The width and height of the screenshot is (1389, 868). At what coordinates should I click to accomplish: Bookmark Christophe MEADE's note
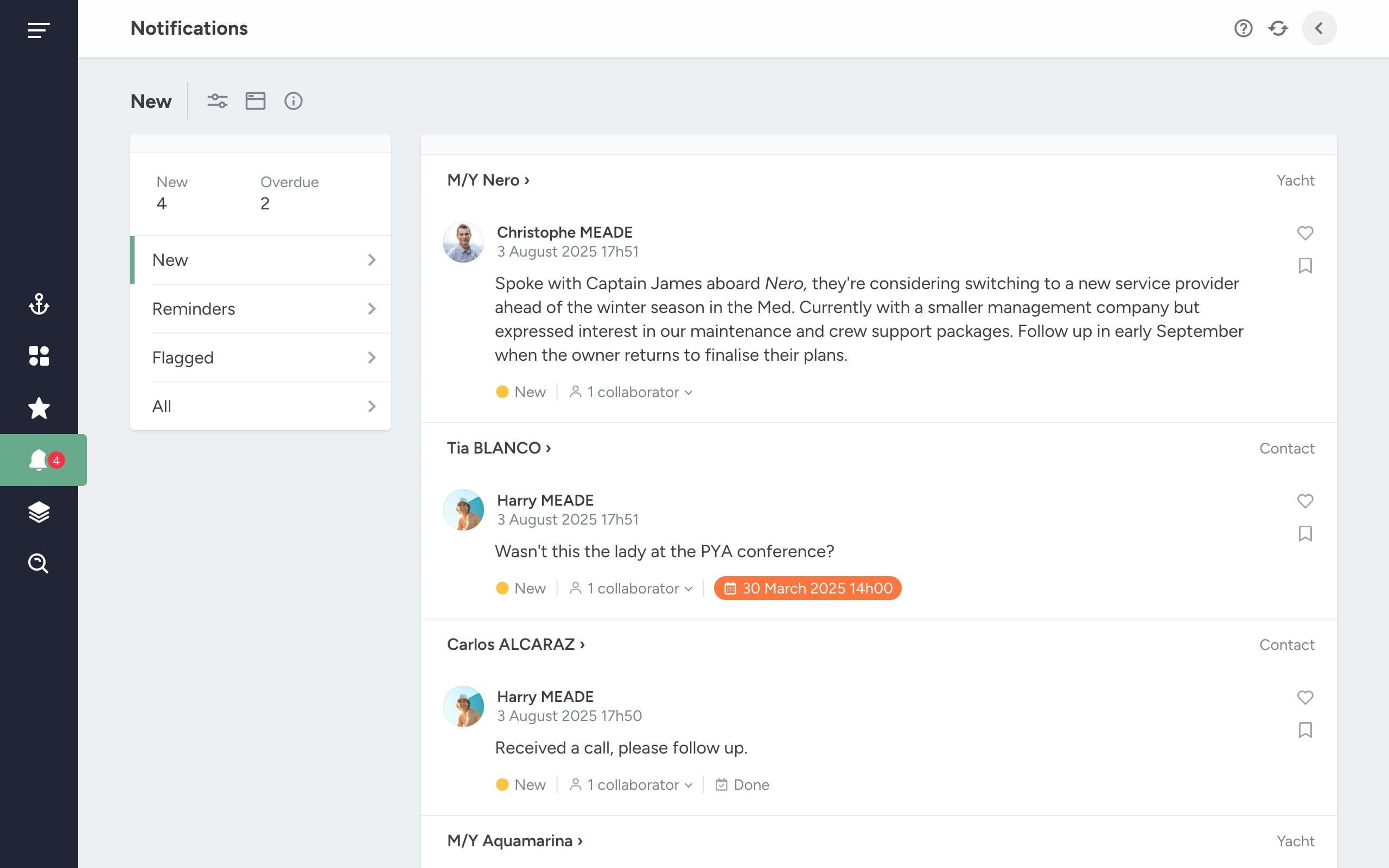point(1305,266)
